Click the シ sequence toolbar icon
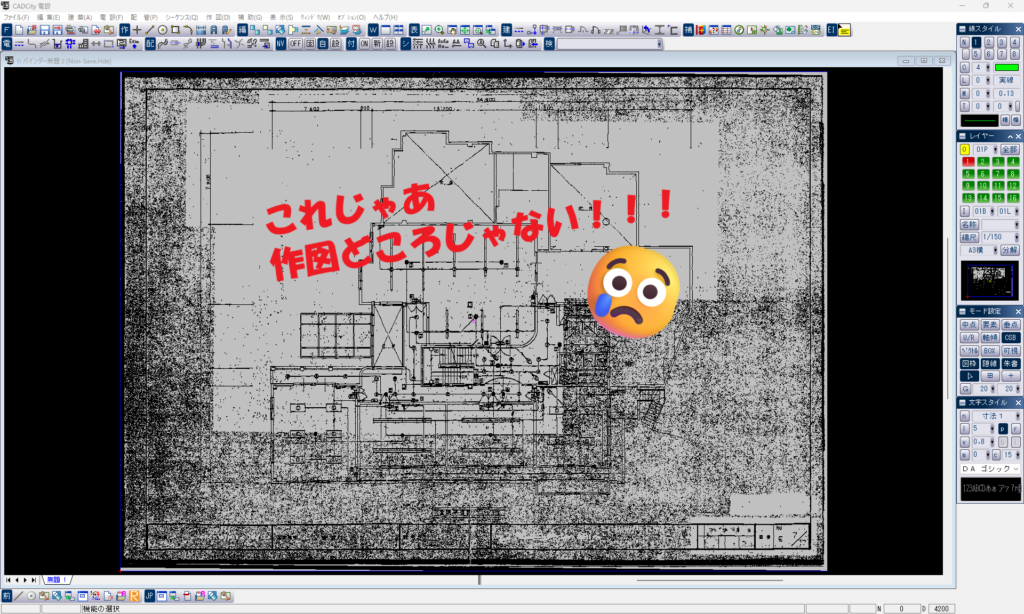Screen dimensions: 1024x614 pyautogui.click(x=406, y=44)
